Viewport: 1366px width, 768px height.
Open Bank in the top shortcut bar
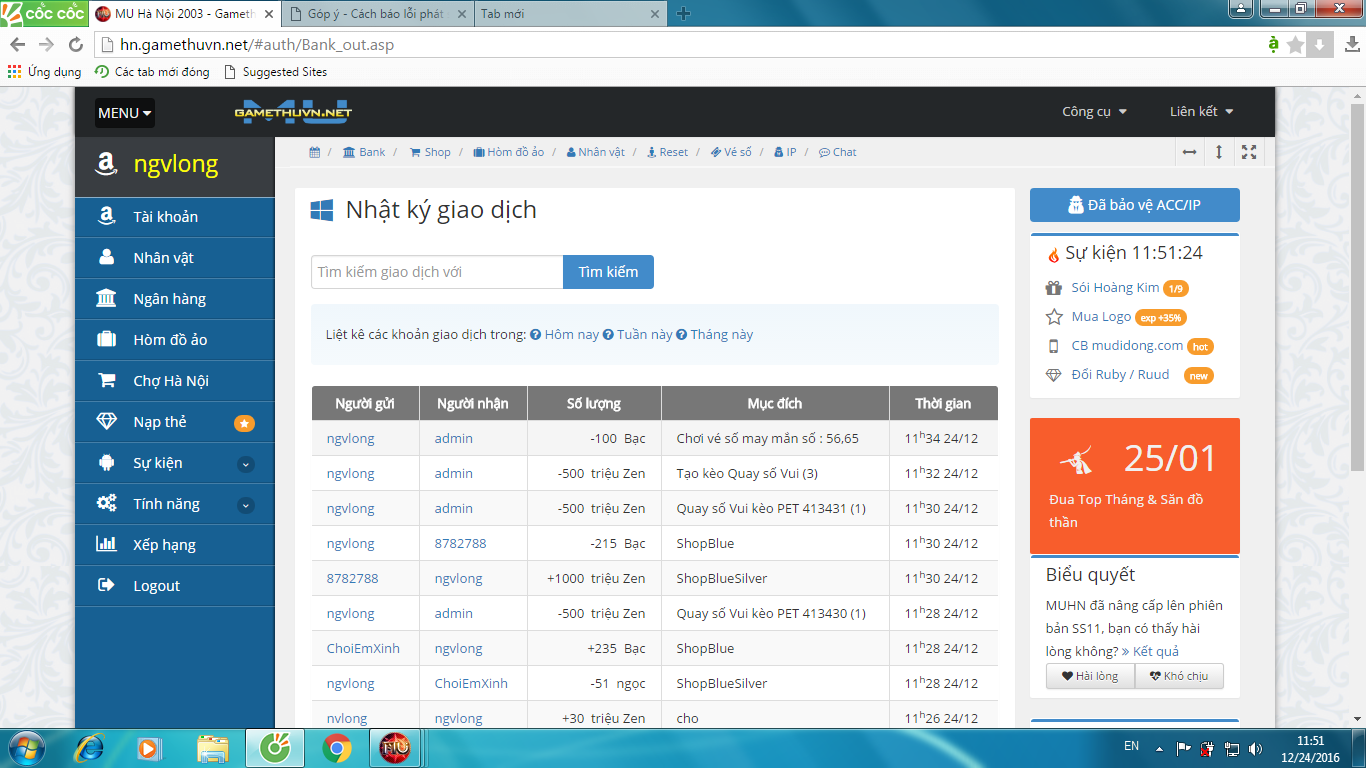[x=364, y=152]
